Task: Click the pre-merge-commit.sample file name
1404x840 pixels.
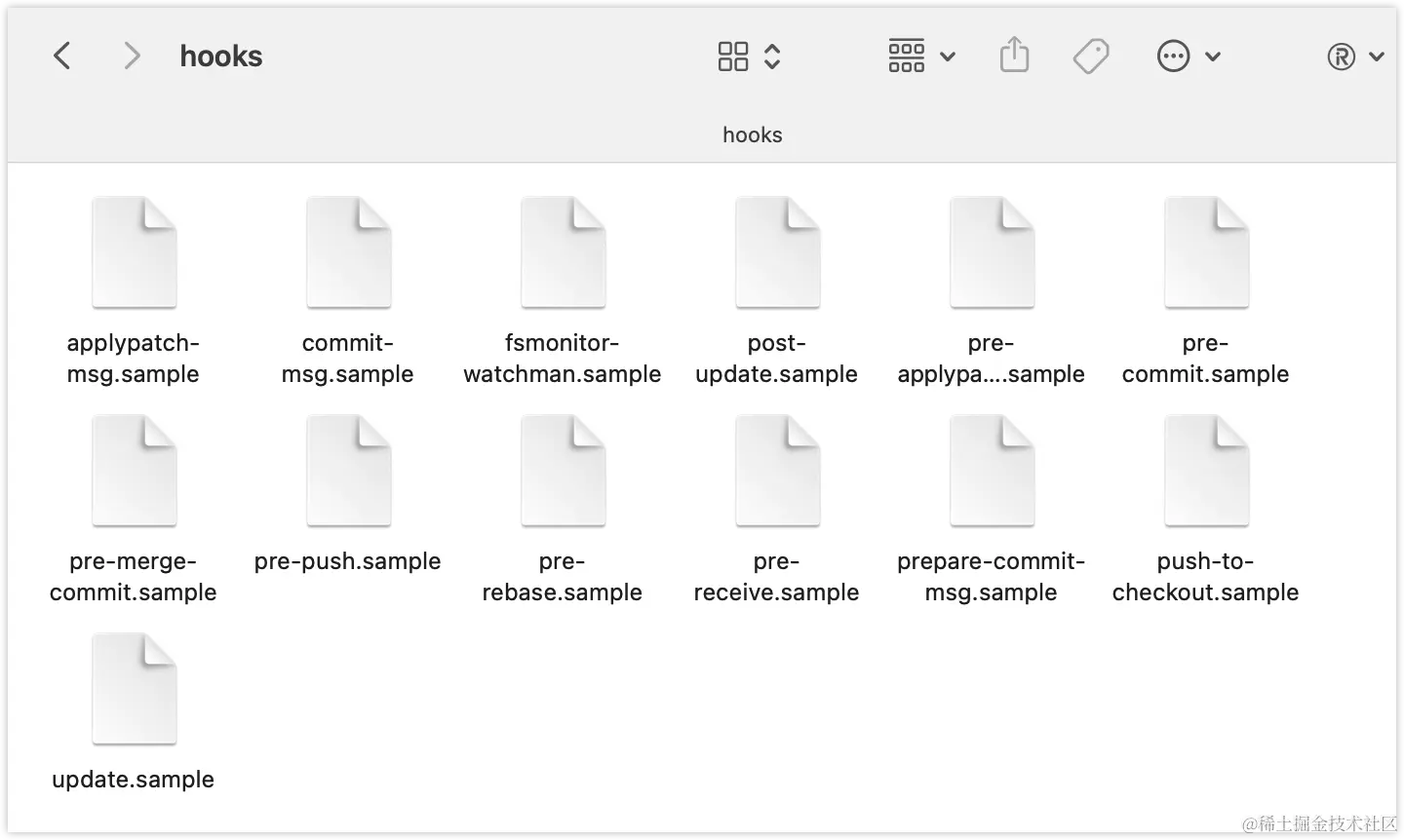Action: point(134,577)
